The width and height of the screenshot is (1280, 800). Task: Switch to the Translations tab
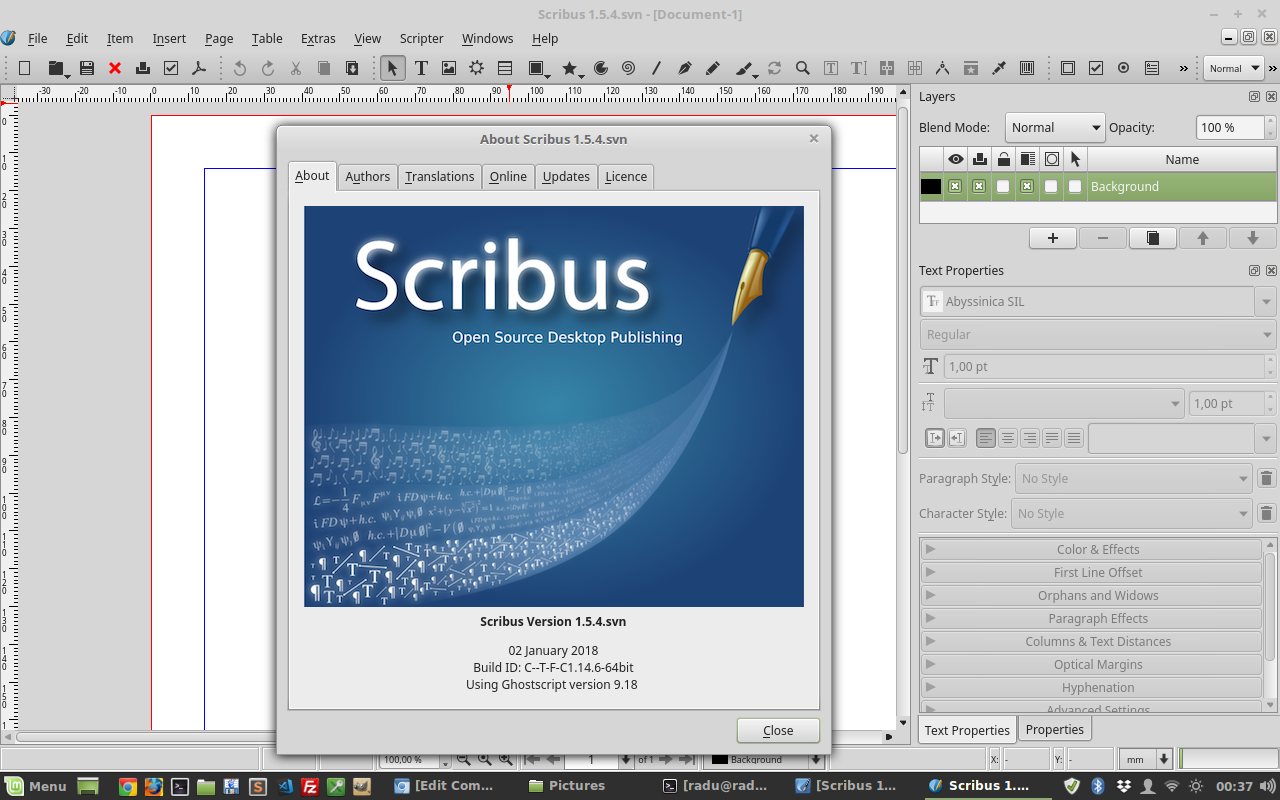(440, 176)
